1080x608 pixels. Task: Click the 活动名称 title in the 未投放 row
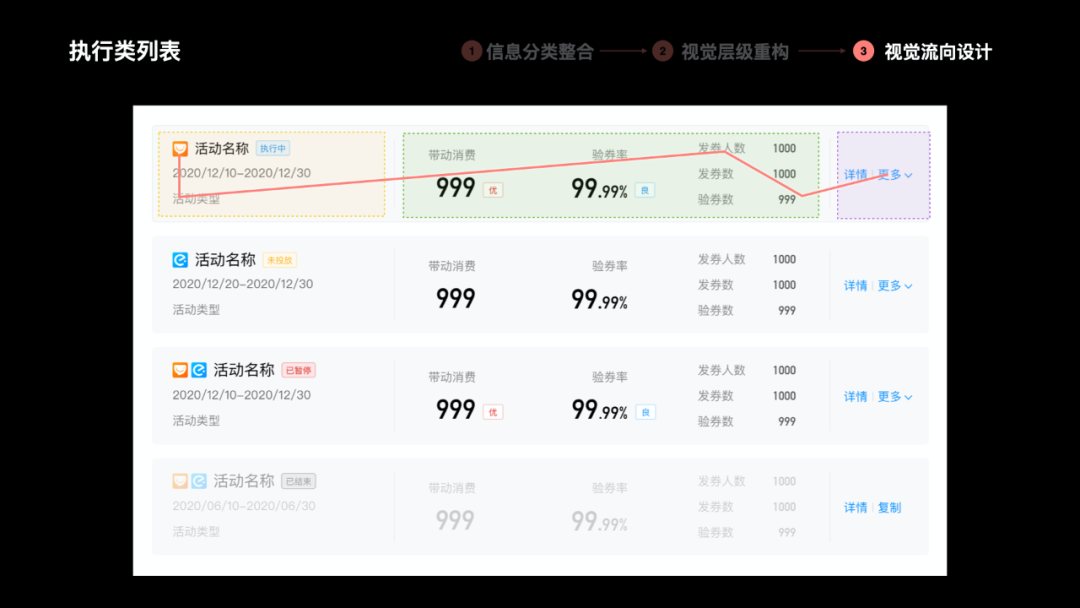pyautogui.click(x=225, y=260)
